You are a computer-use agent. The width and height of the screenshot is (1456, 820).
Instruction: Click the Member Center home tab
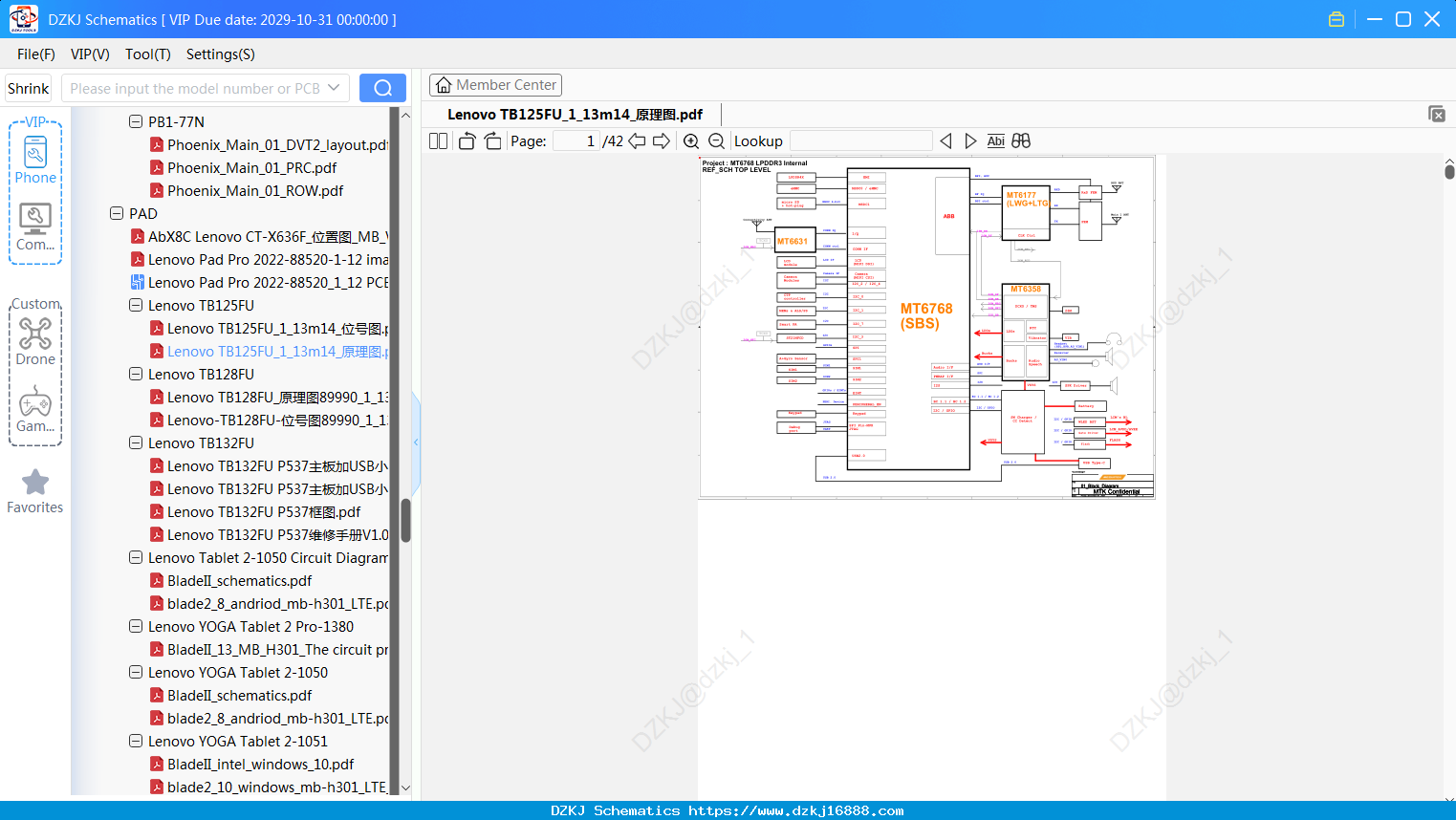click(x=495, y=85)
